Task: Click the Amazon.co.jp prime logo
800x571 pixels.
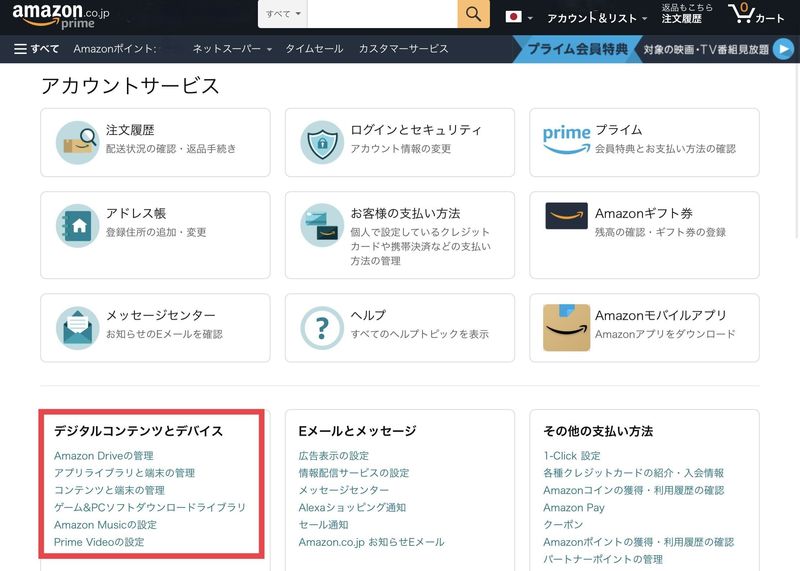Action: [x=61, y=16]
